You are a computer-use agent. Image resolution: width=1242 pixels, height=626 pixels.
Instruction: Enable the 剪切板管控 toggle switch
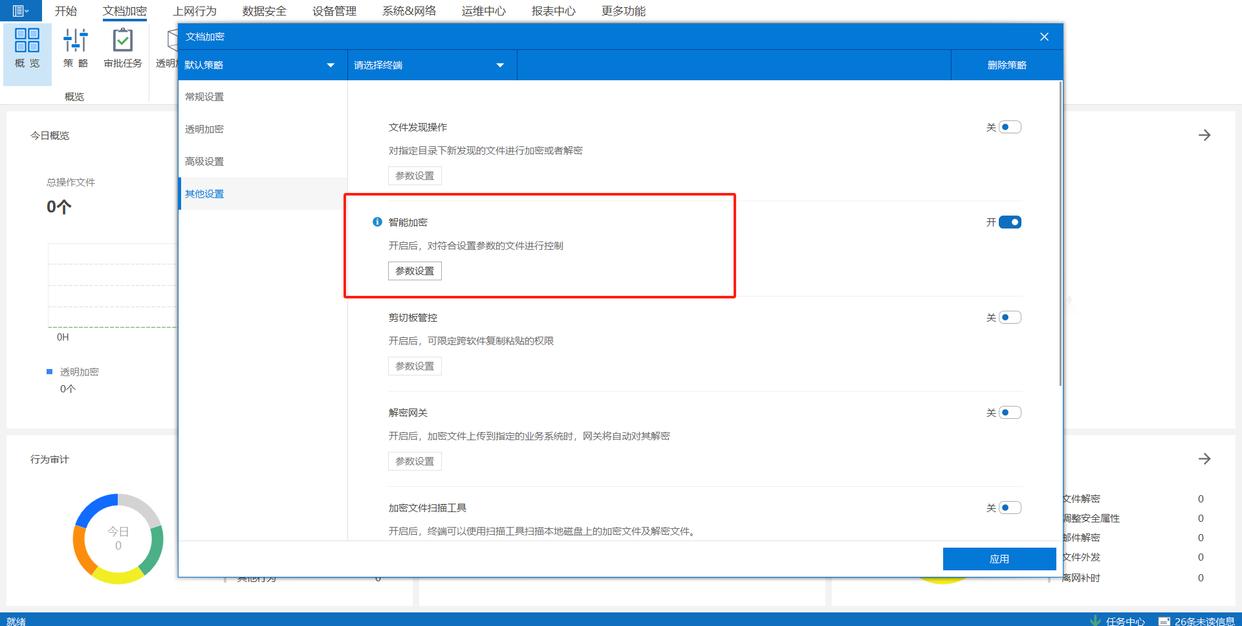[1009, 317]
